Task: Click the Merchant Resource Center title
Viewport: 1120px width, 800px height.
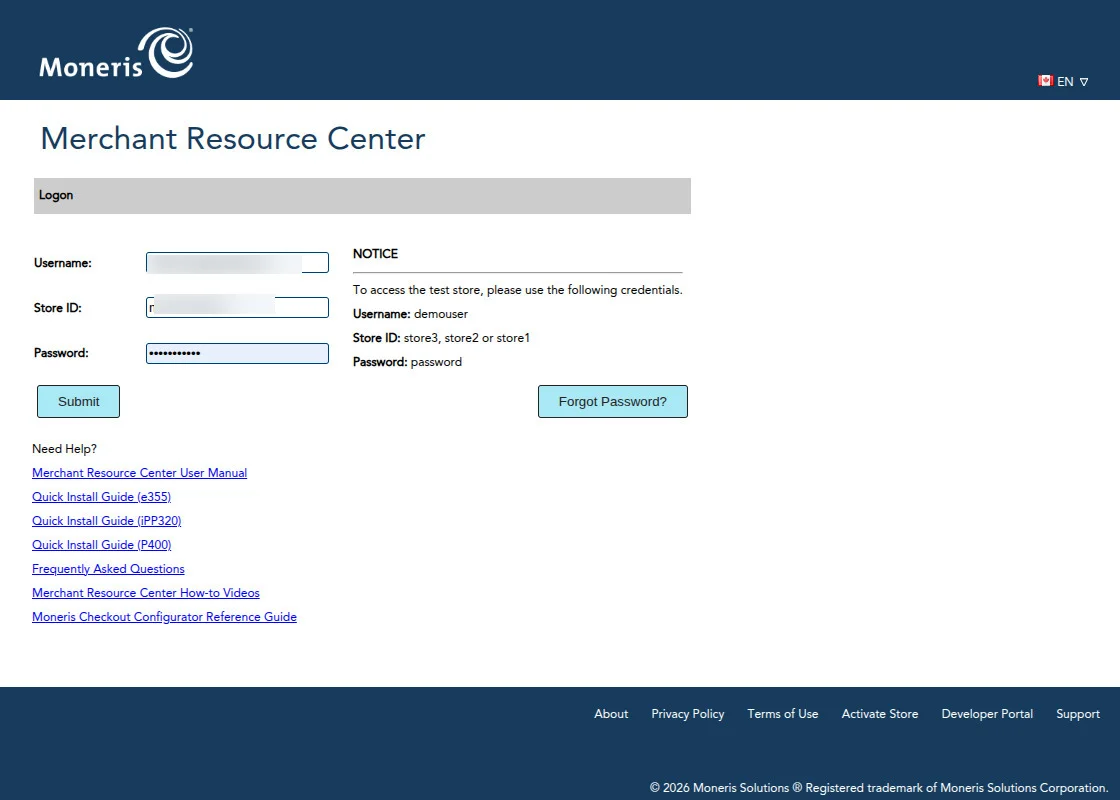Action: (x=233, y=138)
